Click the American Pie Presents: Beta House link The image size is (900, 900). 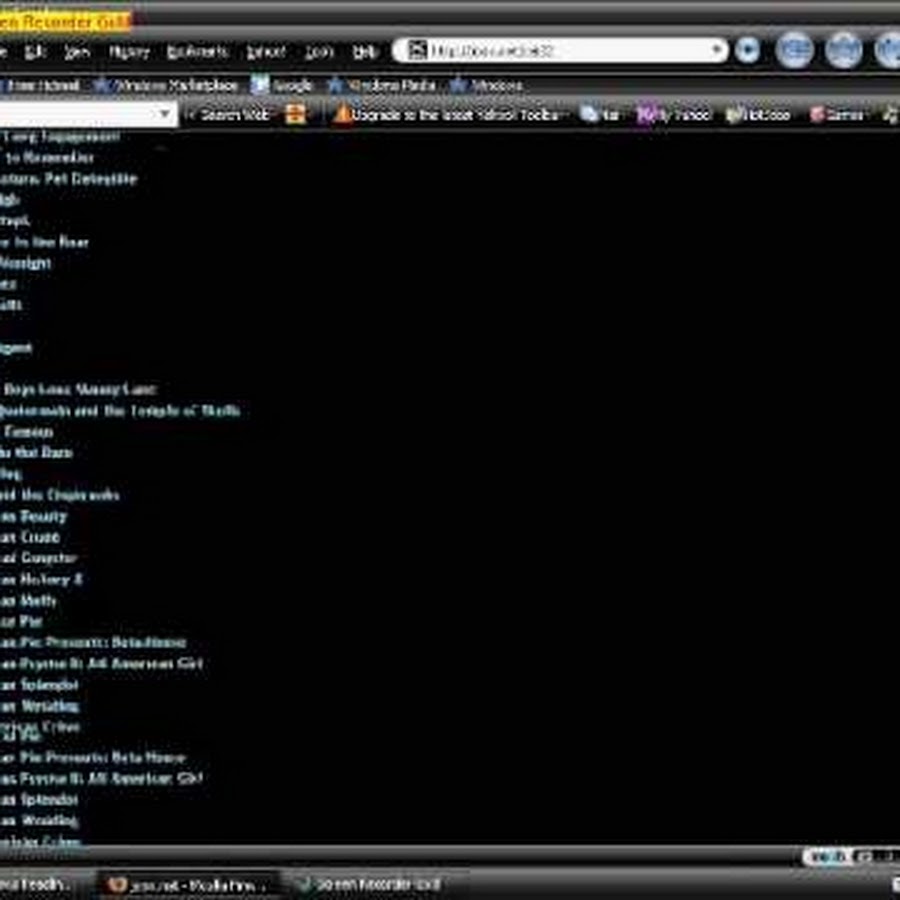coord(93,757)
